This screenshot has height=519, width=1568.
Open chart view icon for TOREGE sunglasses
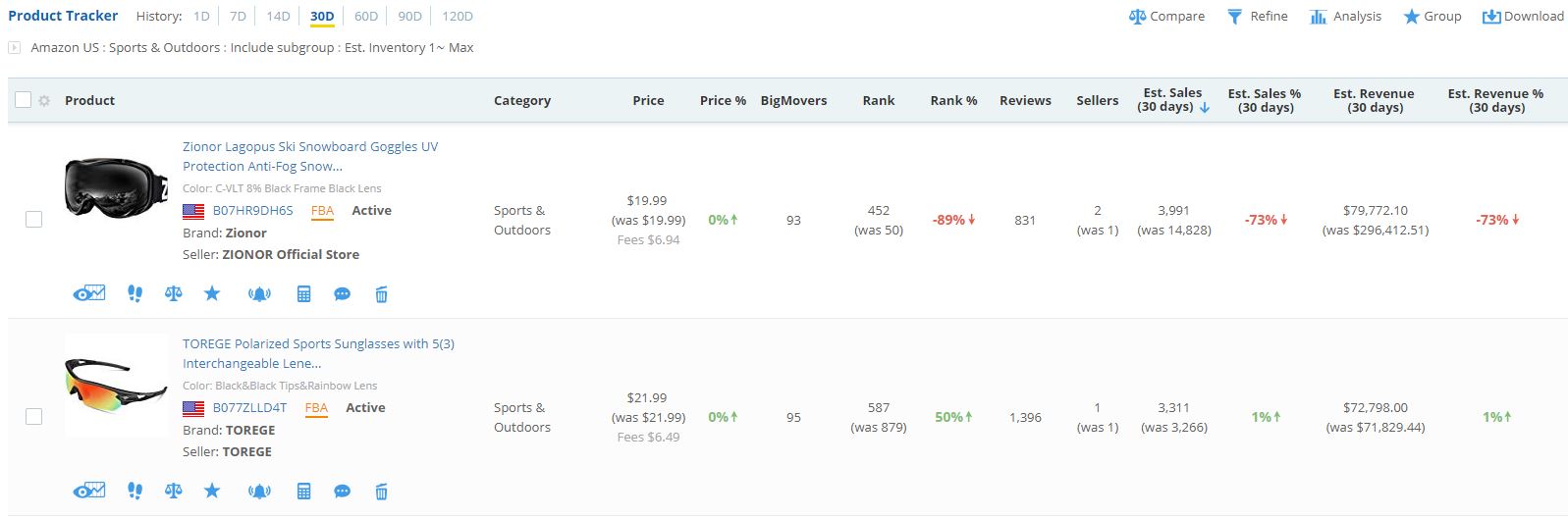(x=89, y=491)
